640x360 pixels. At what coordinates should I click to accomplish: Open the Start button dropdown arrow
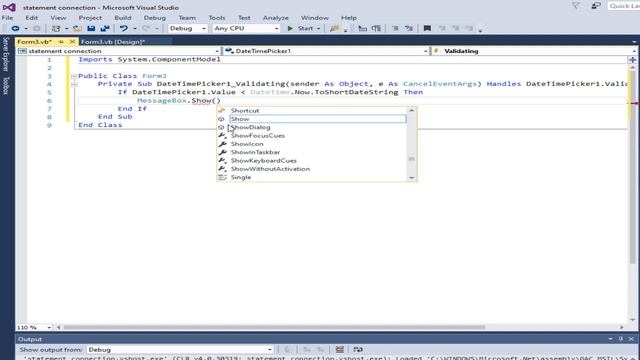tap(318, 29)
